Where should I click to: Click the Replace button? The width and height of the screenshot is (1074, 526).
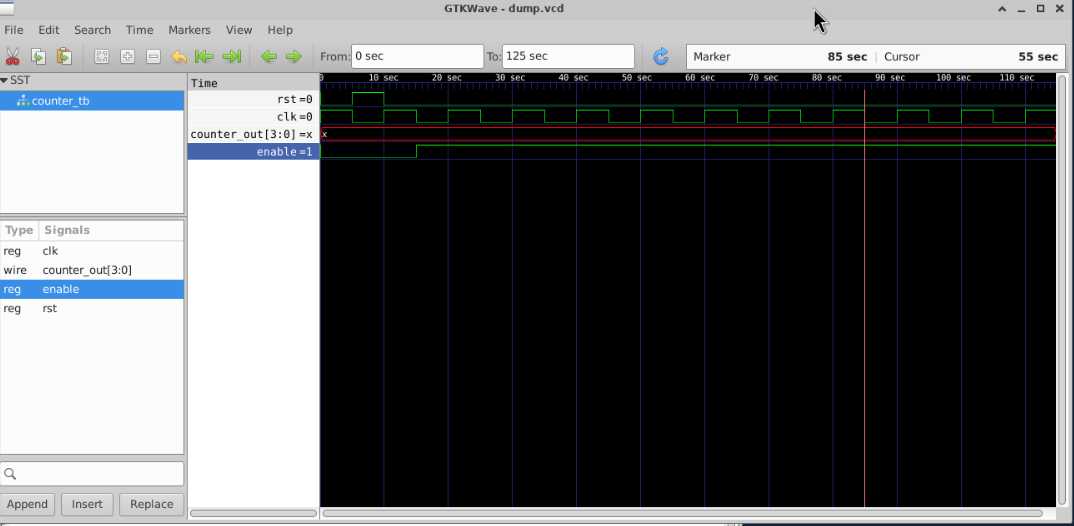151,504
